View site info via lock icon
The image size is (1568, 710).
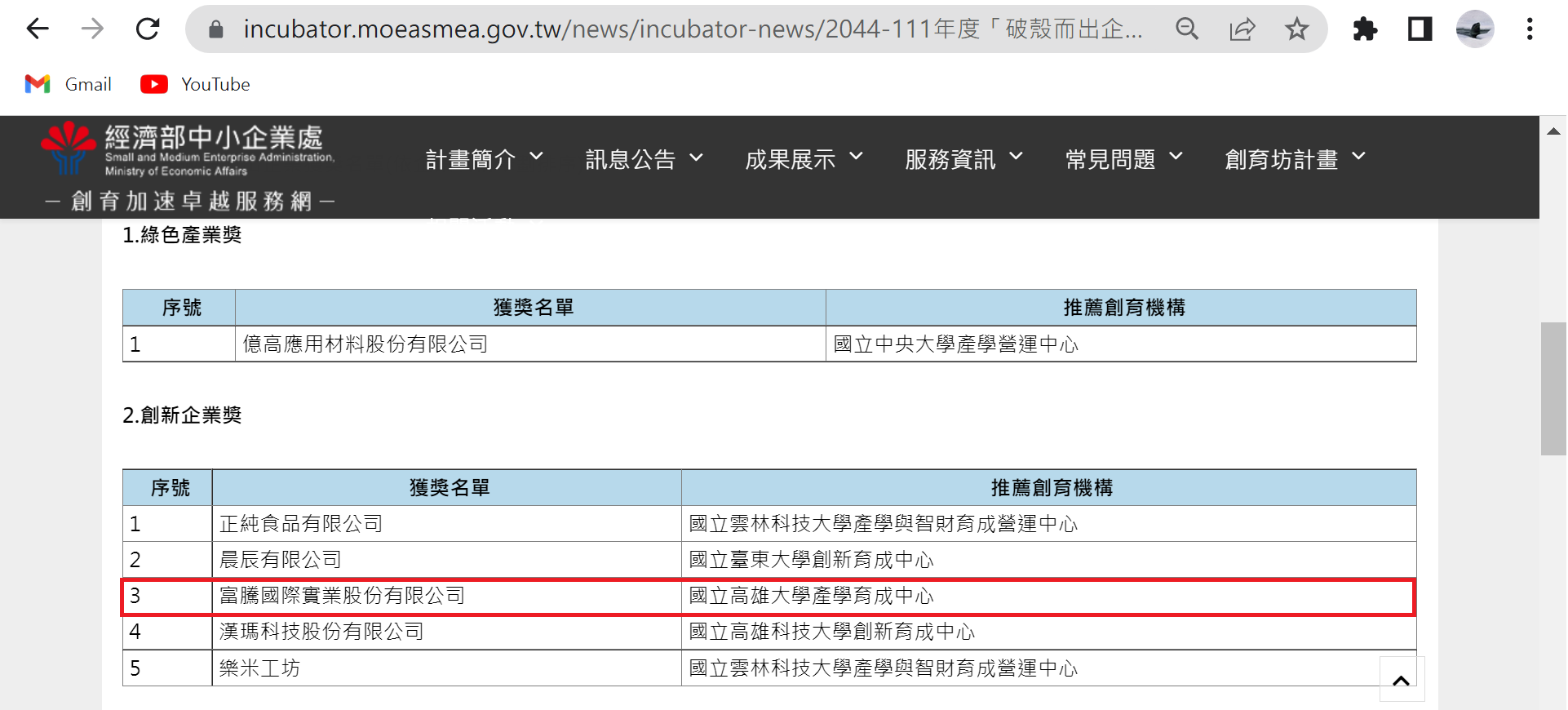click(x=216, y=29)
